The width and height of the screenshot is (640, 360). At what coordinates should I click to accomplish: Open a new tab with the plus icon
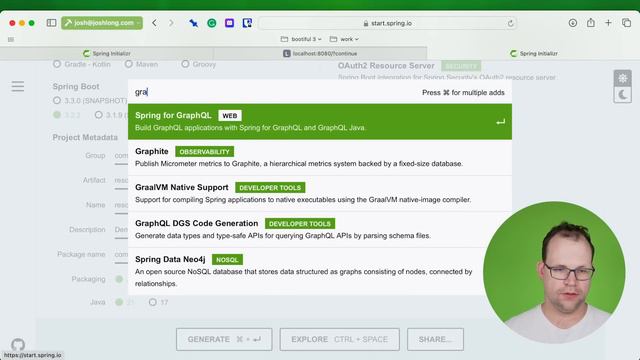click(x=608, y=23)
